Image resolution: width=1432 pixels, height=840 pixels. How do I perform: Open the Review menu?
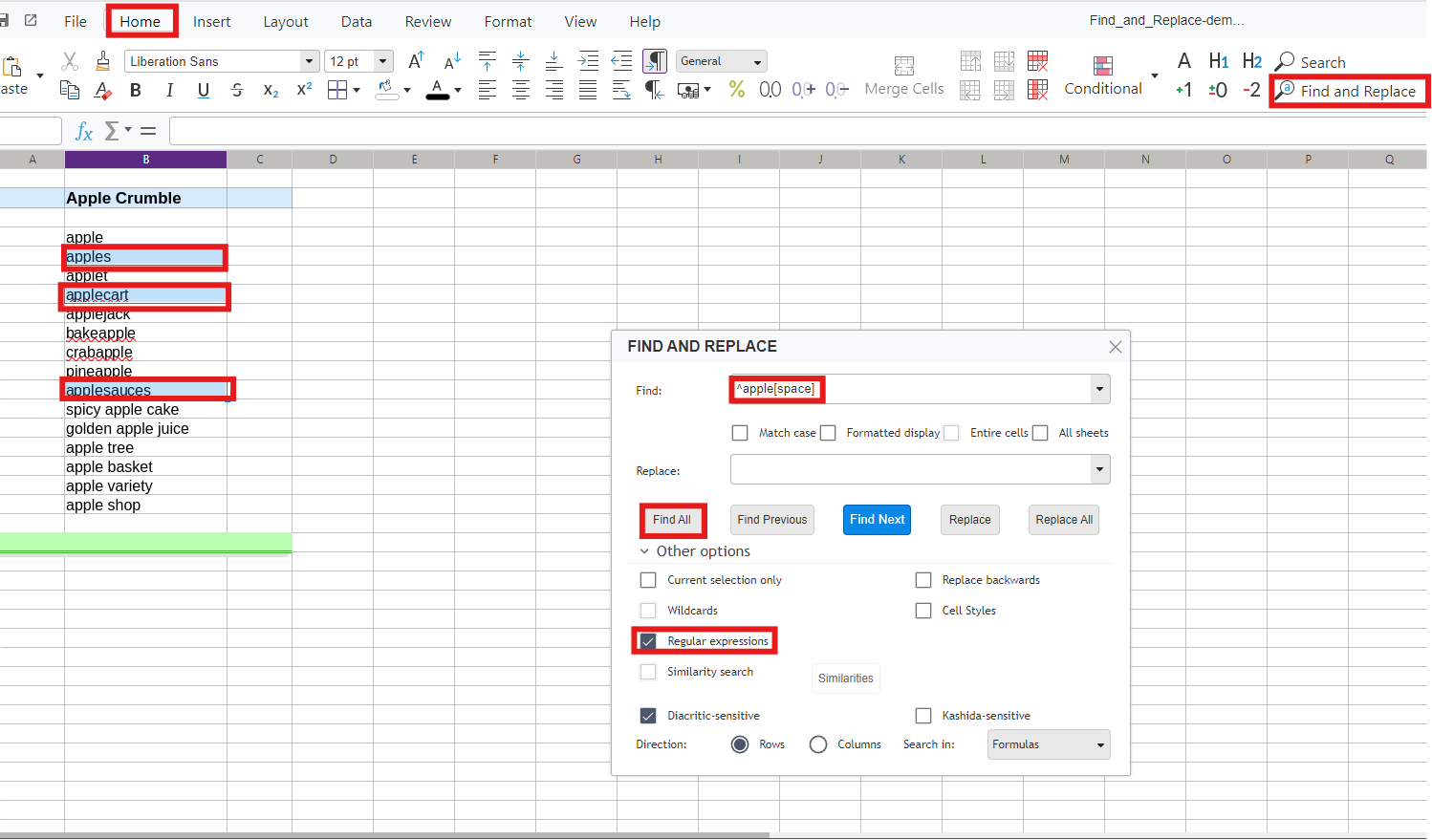point(427,21)
